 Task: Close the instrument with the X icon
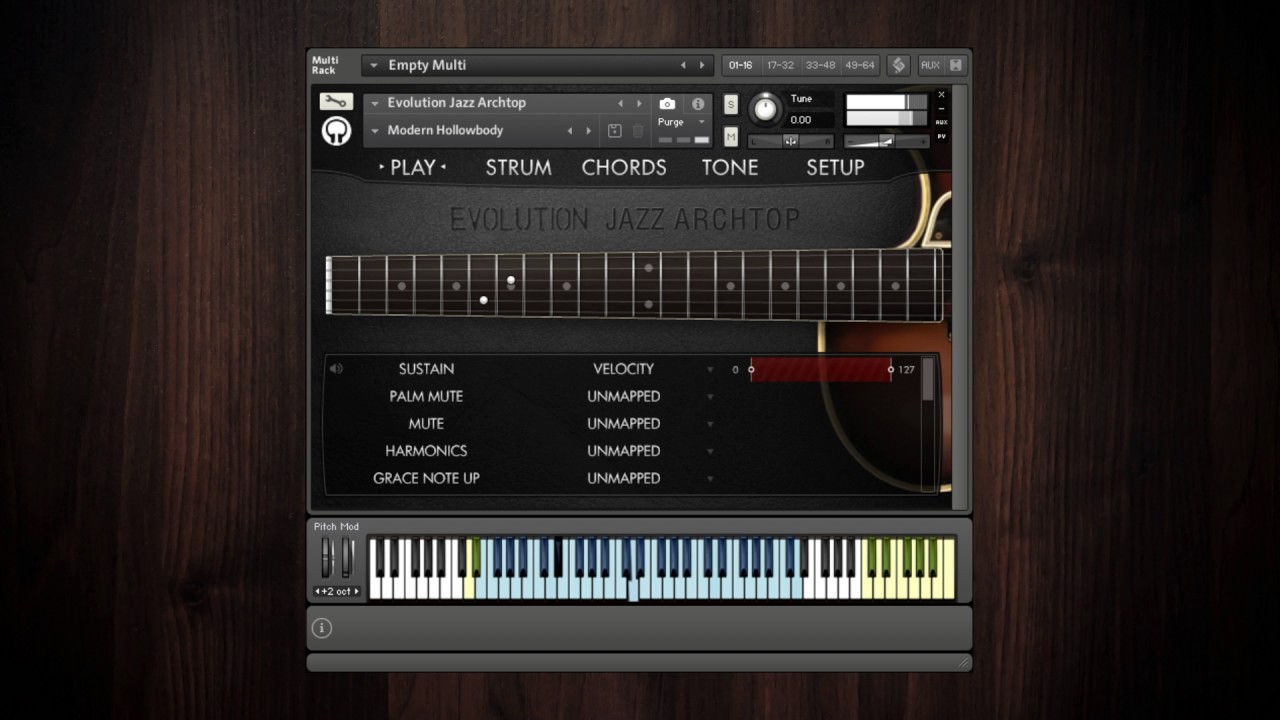pos(941,95)
